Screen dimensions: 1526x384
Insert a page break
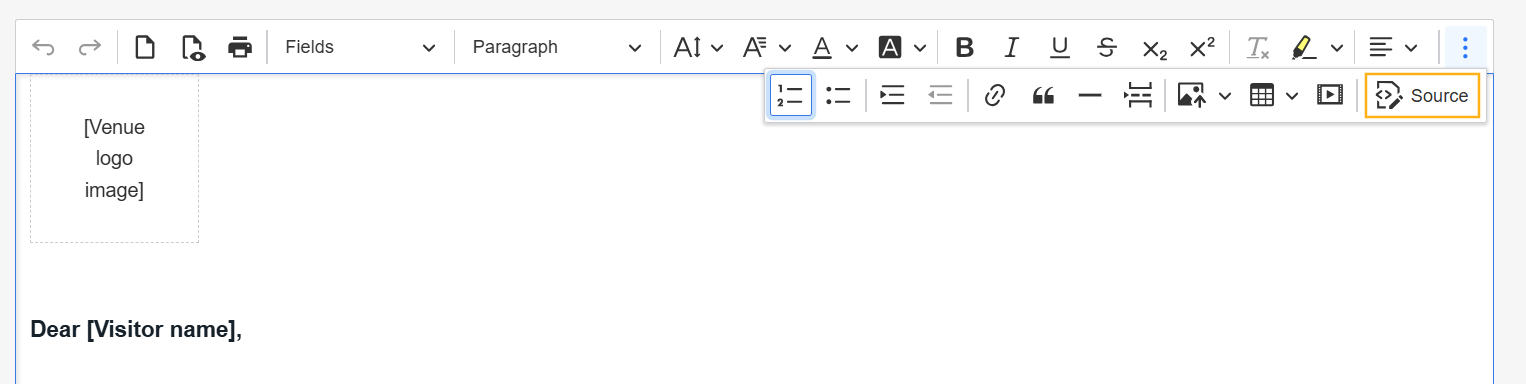1138,95
